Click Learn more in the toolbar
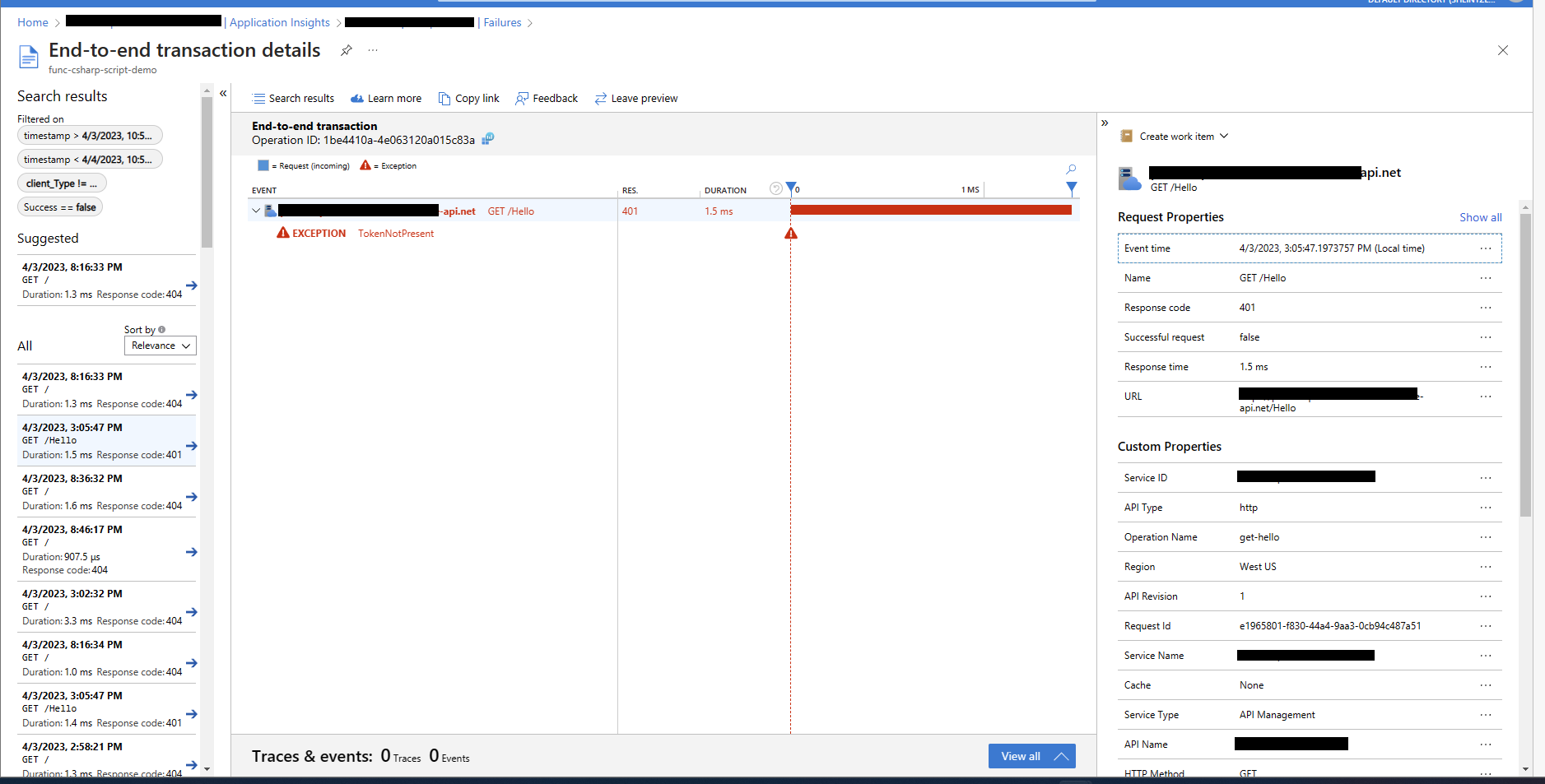 click(386, 99)
